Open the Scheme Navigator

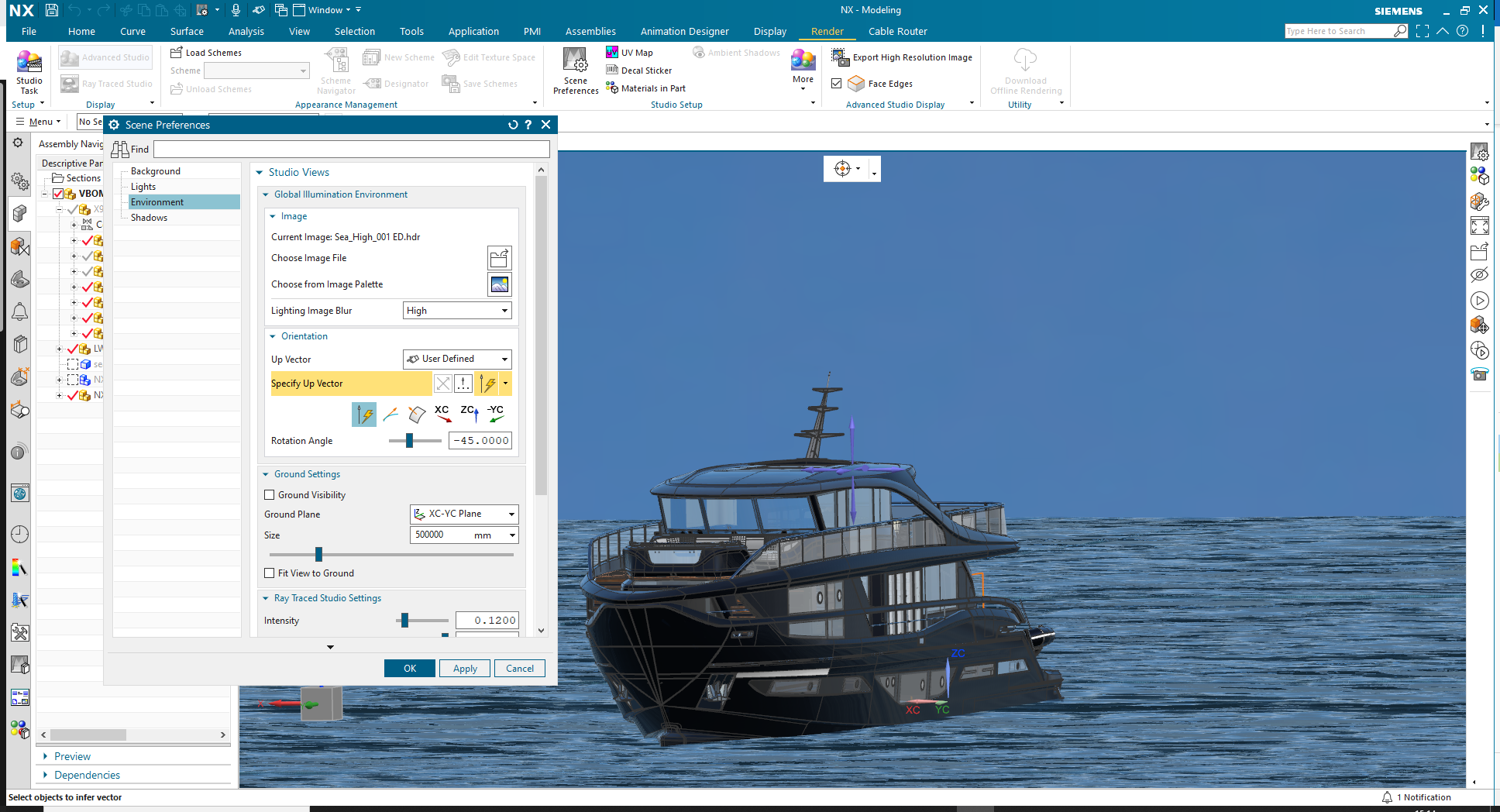tap(335, 69)
